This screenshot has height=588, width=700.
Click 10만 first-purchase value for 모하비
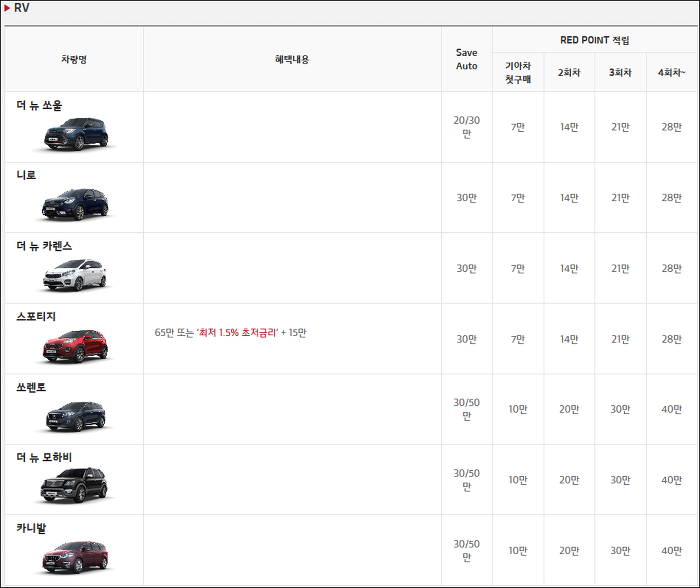click(x=518, y=480)
